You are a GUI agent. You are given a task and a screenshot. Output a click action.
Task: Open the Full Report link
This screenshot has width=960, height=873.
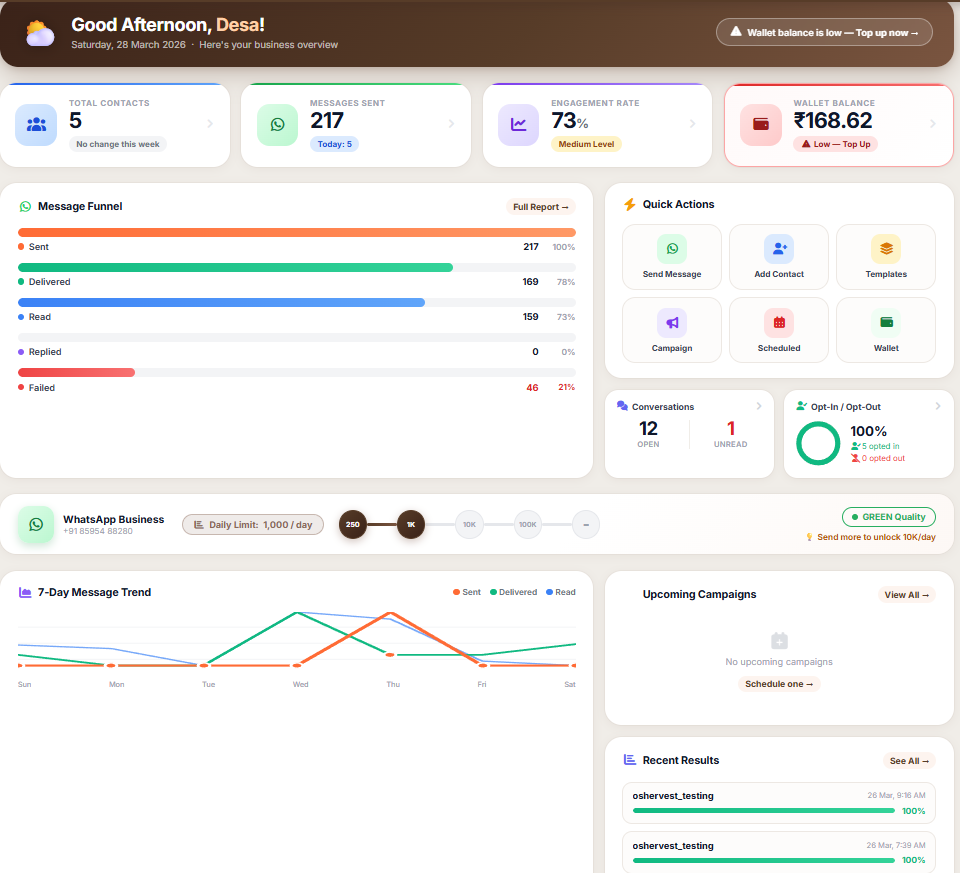(x=541, y=207)
